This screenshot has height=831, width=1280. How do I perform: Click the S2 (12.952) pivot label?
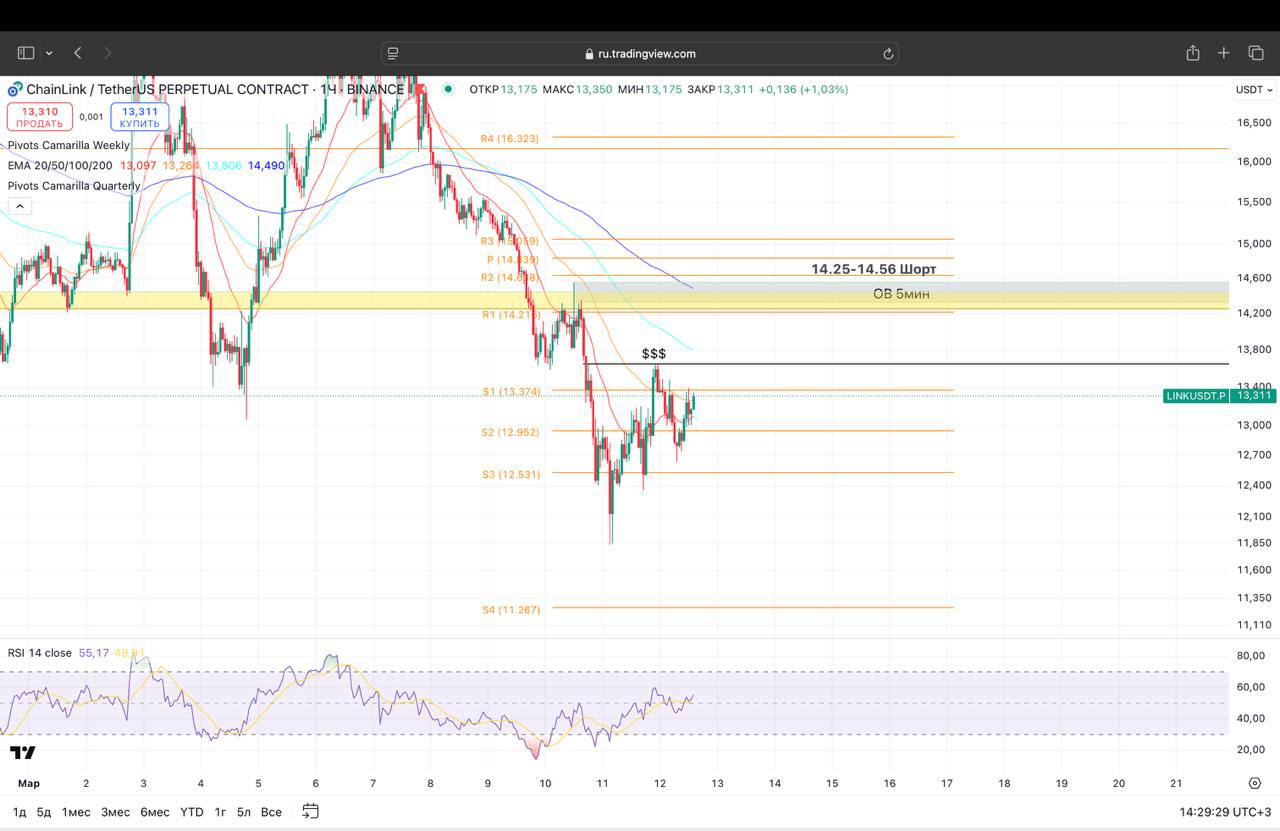pyautogui.click(x=510, y=433)
